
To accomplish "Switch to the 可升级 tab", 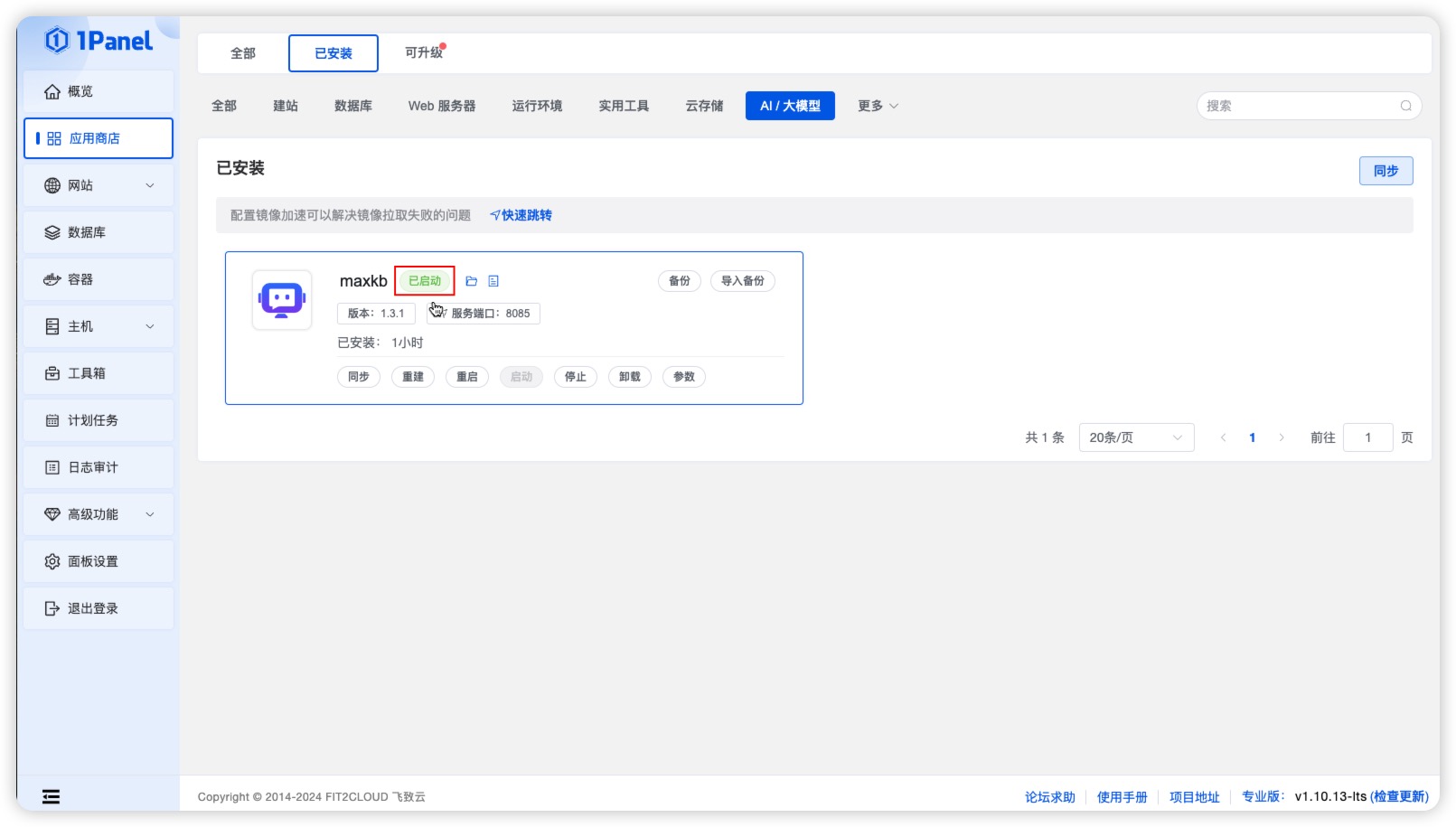I will tap(421, 53).
